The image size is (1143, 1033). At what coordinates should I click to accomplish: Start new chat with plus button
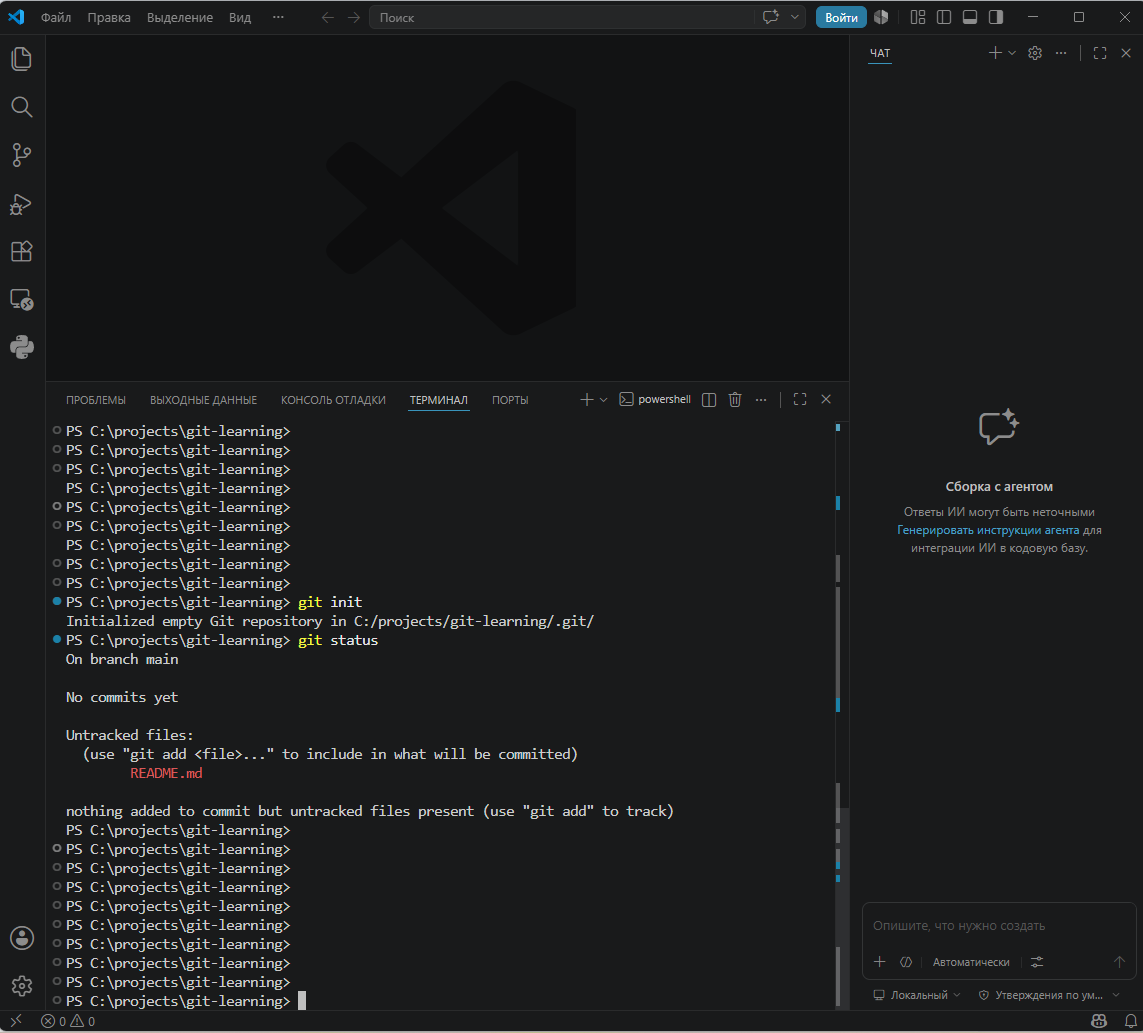(x=995, y=53)
